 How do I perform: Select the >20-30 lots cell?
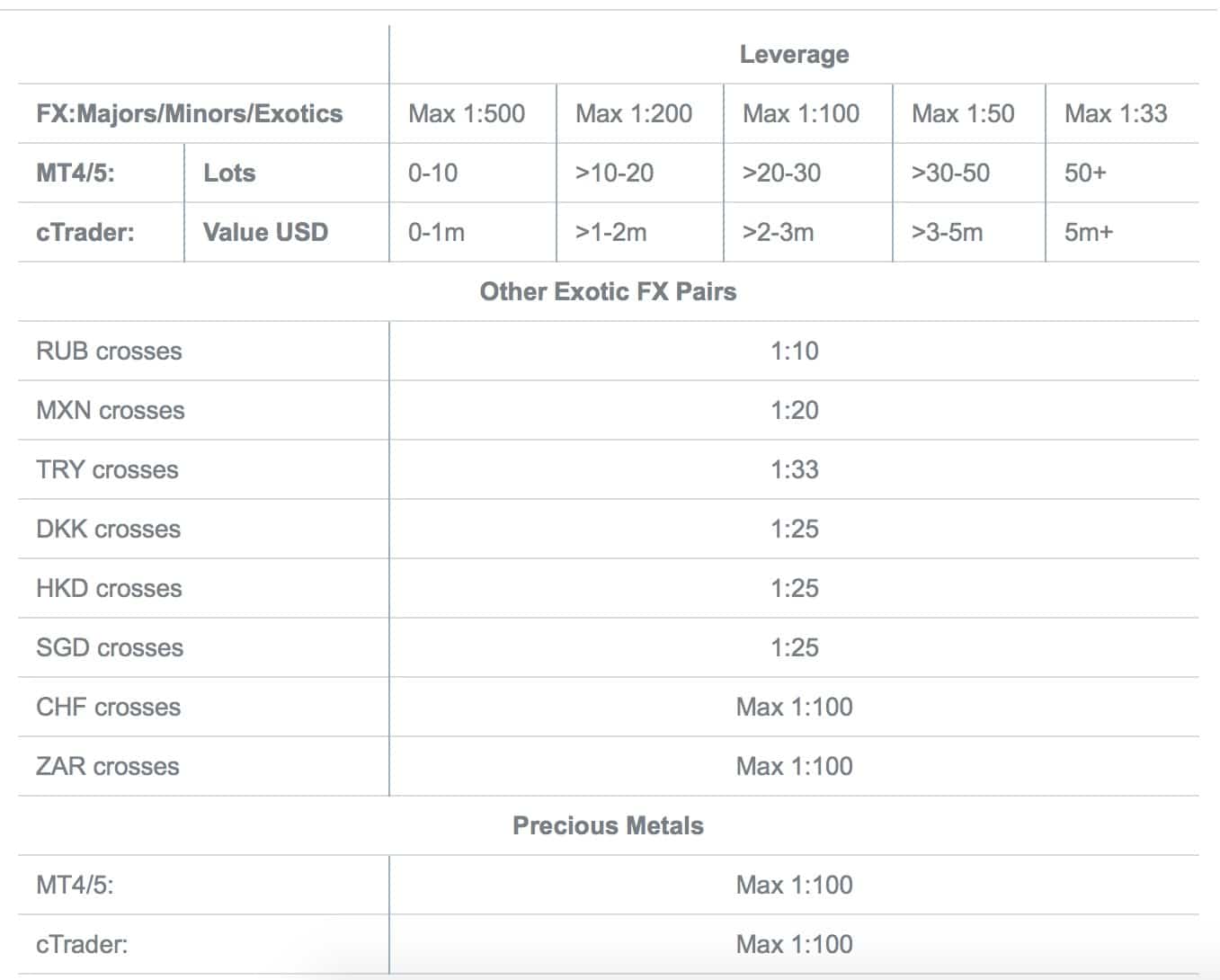coord(781,174)
